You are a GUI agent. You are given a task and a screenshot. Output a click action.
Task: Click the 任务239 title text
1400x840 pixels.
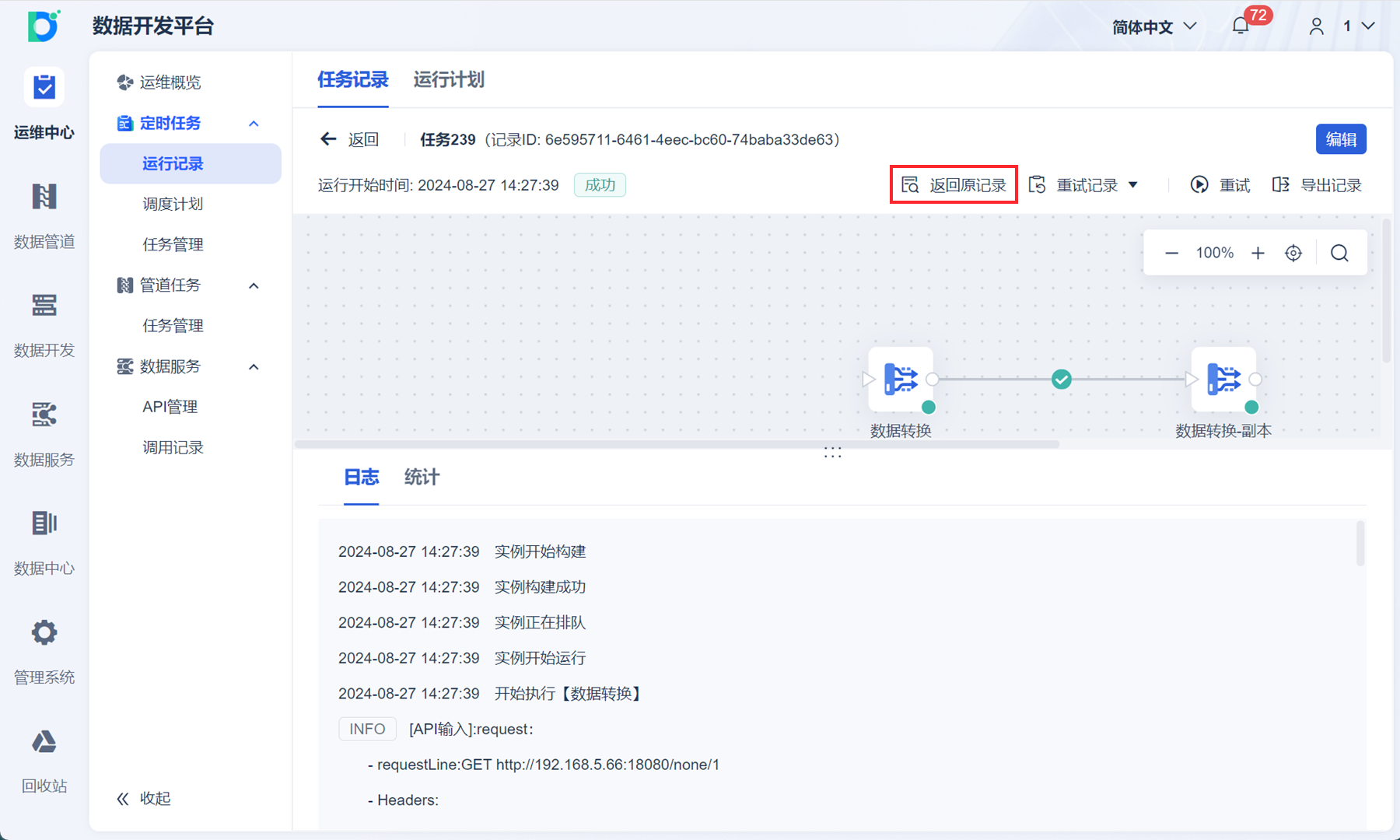coord(448,139)
